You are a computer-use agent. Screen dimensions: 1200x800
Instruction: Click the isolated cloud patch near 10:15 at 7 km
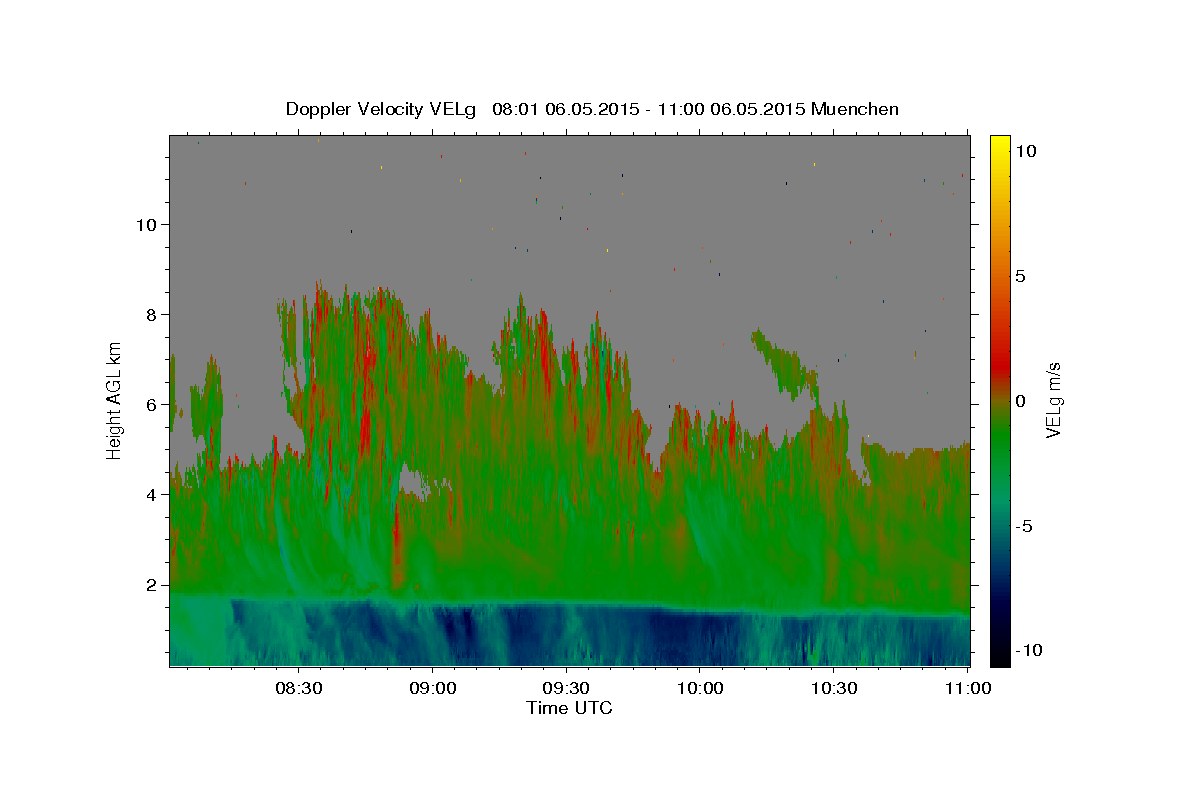785,363
